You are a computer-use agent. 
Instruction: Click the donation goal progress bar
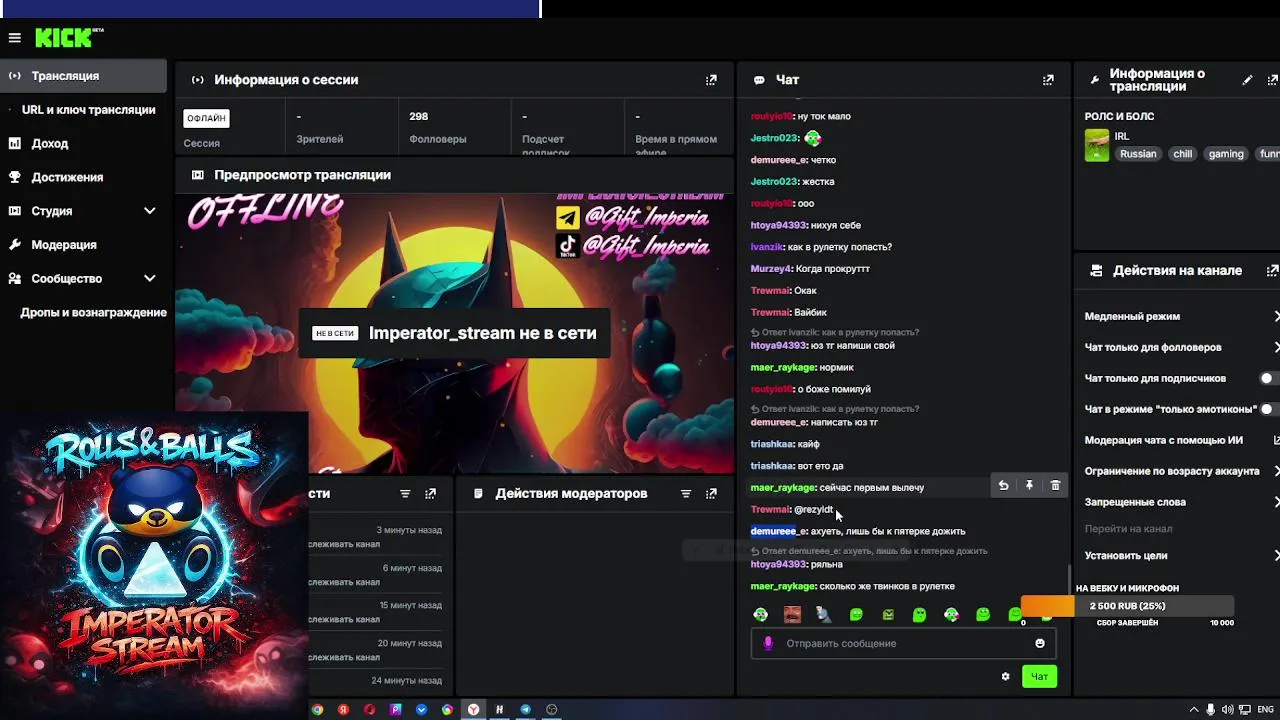tap(1128, 606)
